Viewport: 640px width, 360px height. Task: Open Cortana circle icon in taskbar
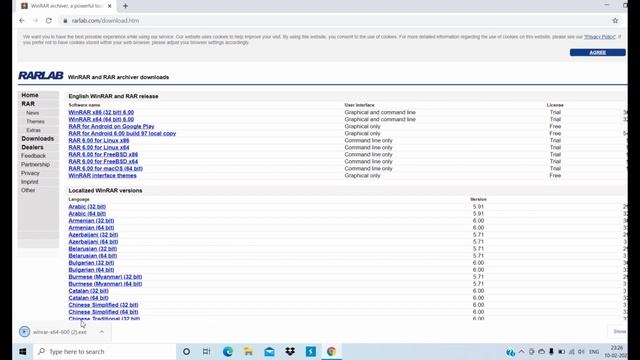point(186,351)
